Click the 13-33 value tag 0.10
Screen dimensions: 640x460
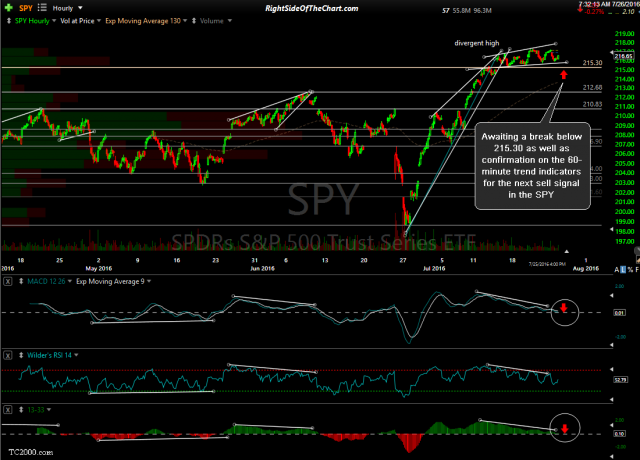(619, 433)
